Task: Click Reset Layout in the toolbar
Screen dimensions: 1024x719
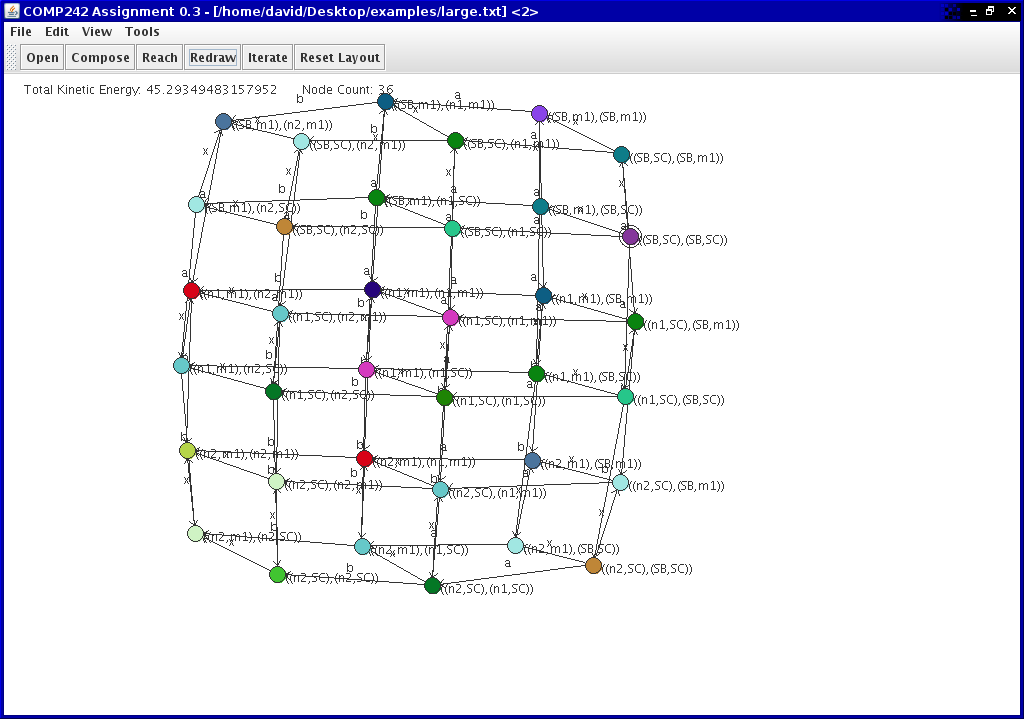Action: (339, 58)
